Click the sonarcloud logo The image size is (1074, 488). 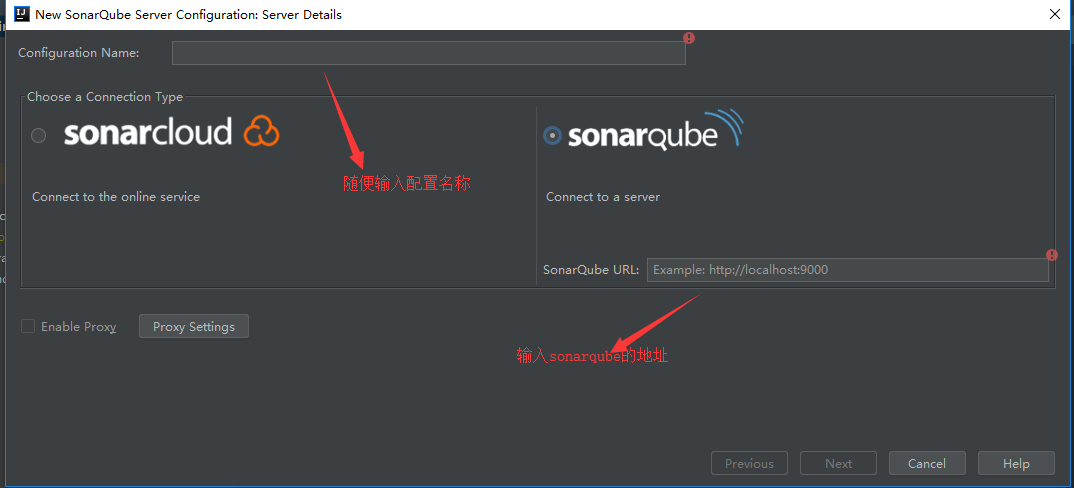tap(171, 131)
